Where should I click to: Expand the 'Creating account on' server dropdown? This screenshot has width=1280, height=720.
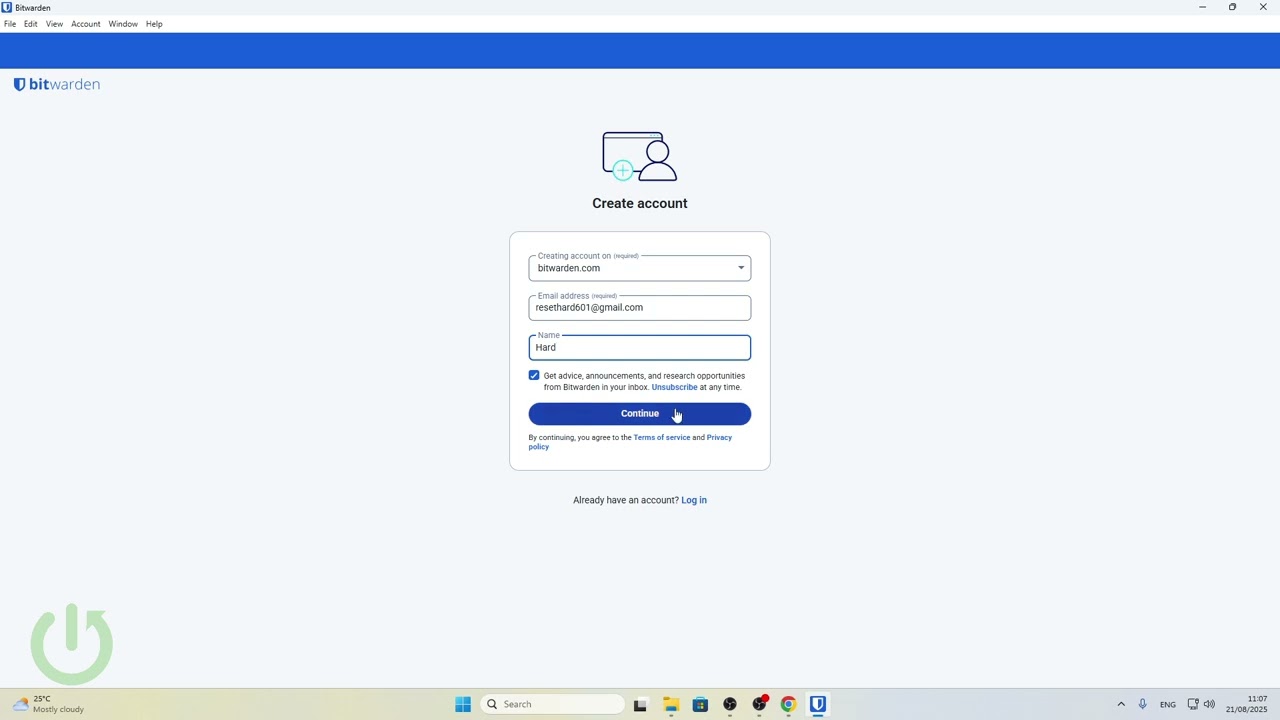coord(640,268)
